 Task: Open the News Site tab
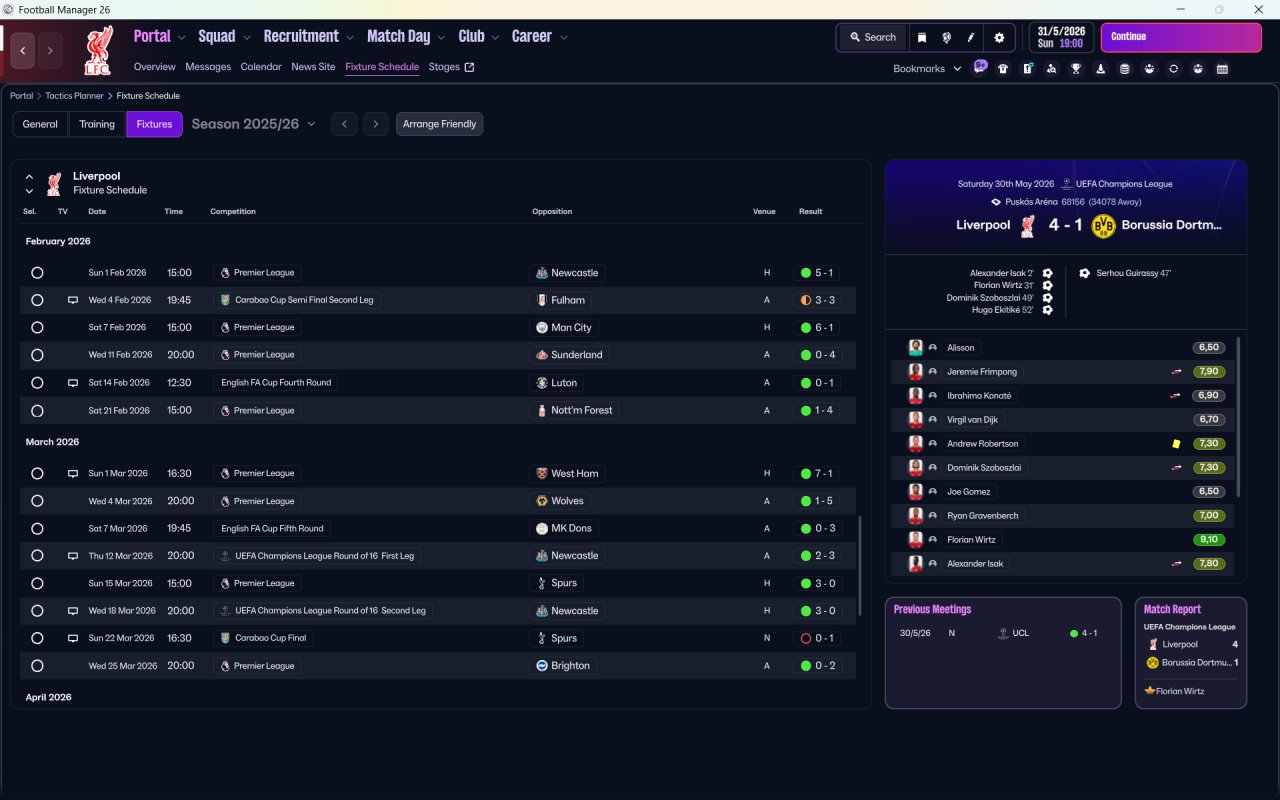click(x=313, y=67)
